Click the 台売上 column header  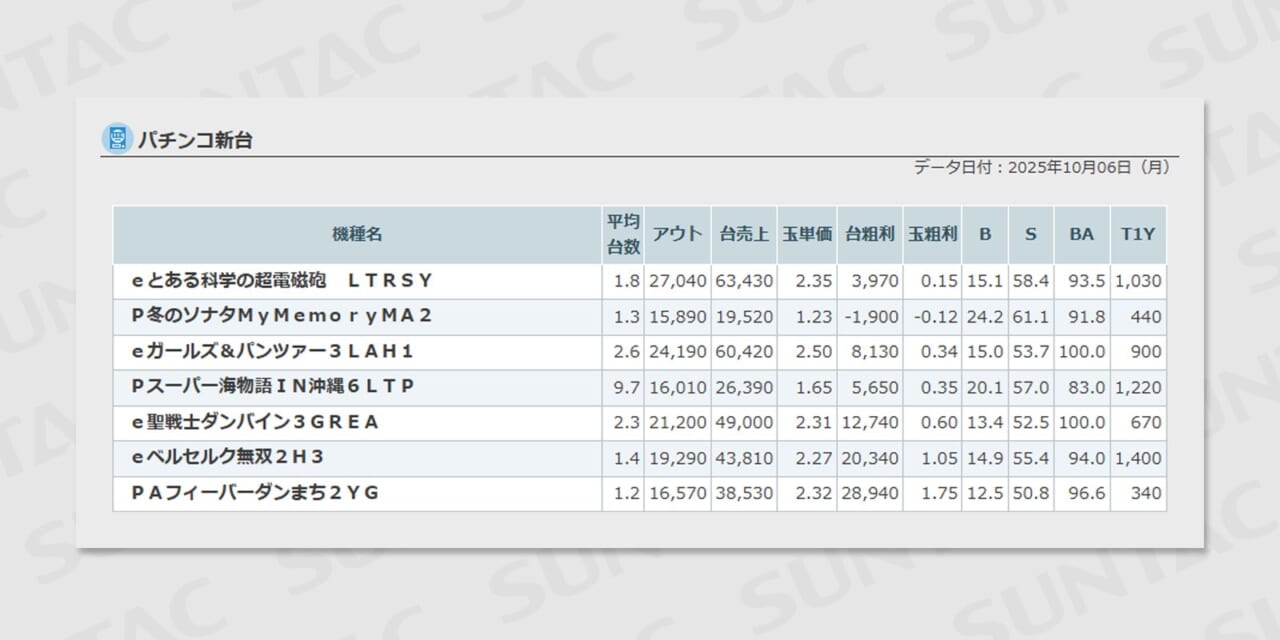point(743,234)
